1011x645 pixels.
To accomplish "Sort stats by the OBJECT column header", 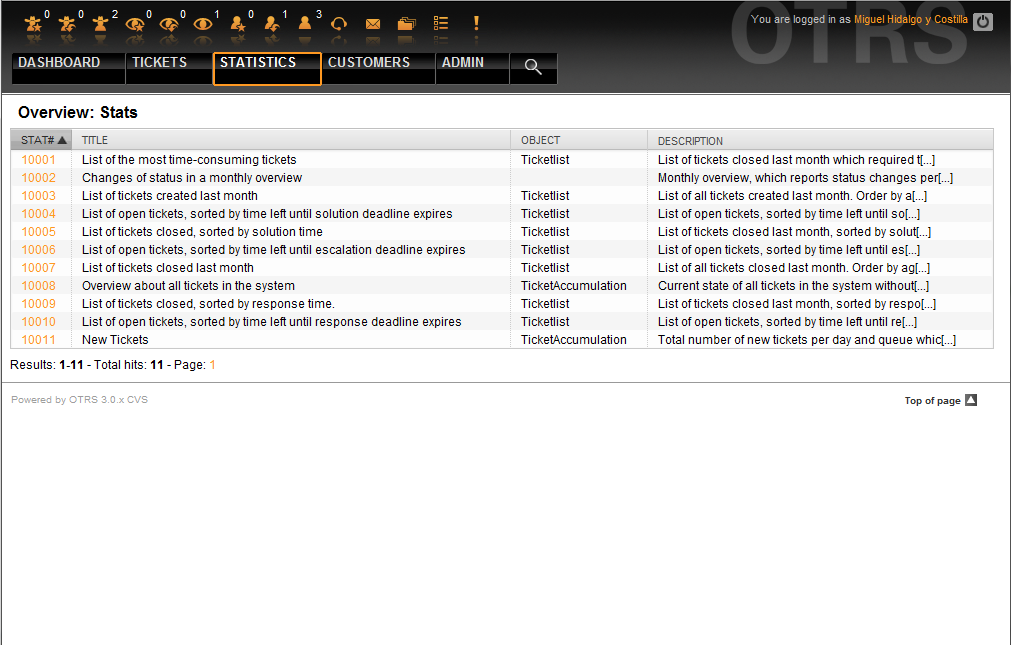I will point(541,140).
